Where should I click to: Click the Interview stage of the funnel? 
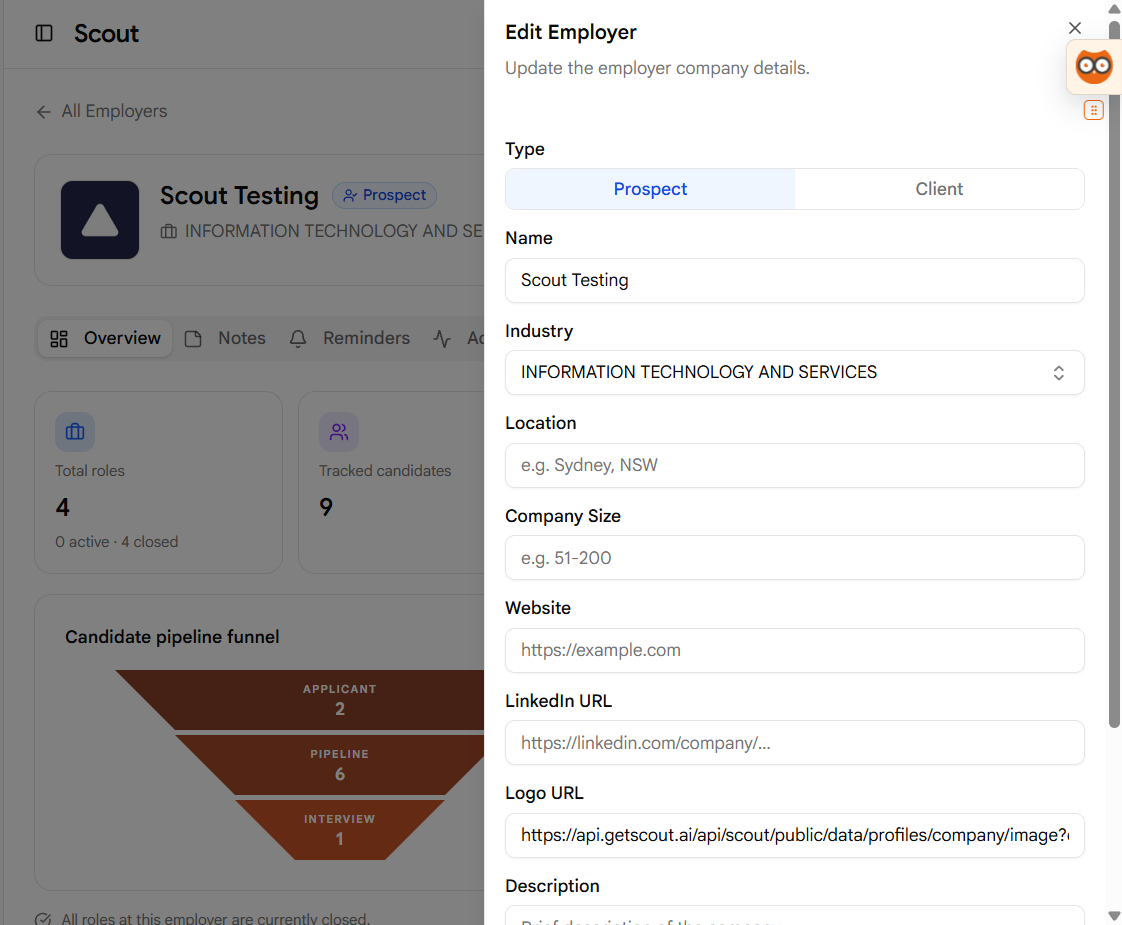(339, 830)
